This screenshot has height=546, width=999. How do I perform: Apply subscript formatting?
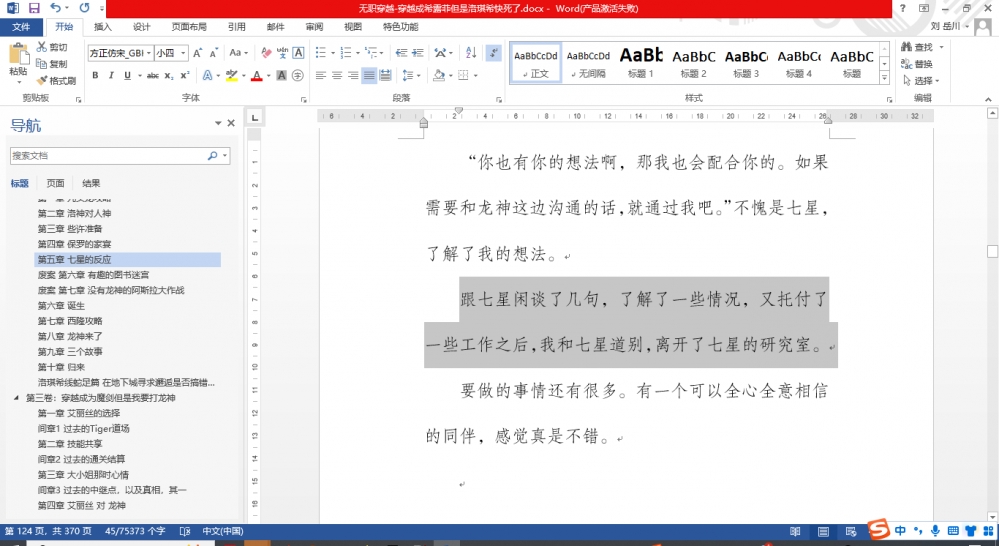169,75
